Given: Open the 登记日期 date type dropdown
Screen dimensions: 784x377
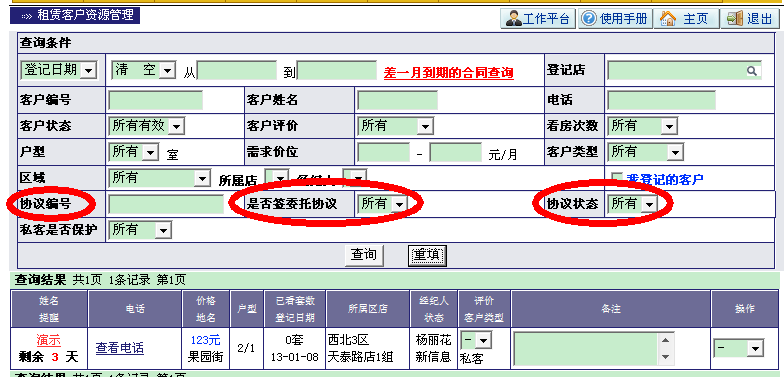Looking at the screenshot, I should (58, 70).
